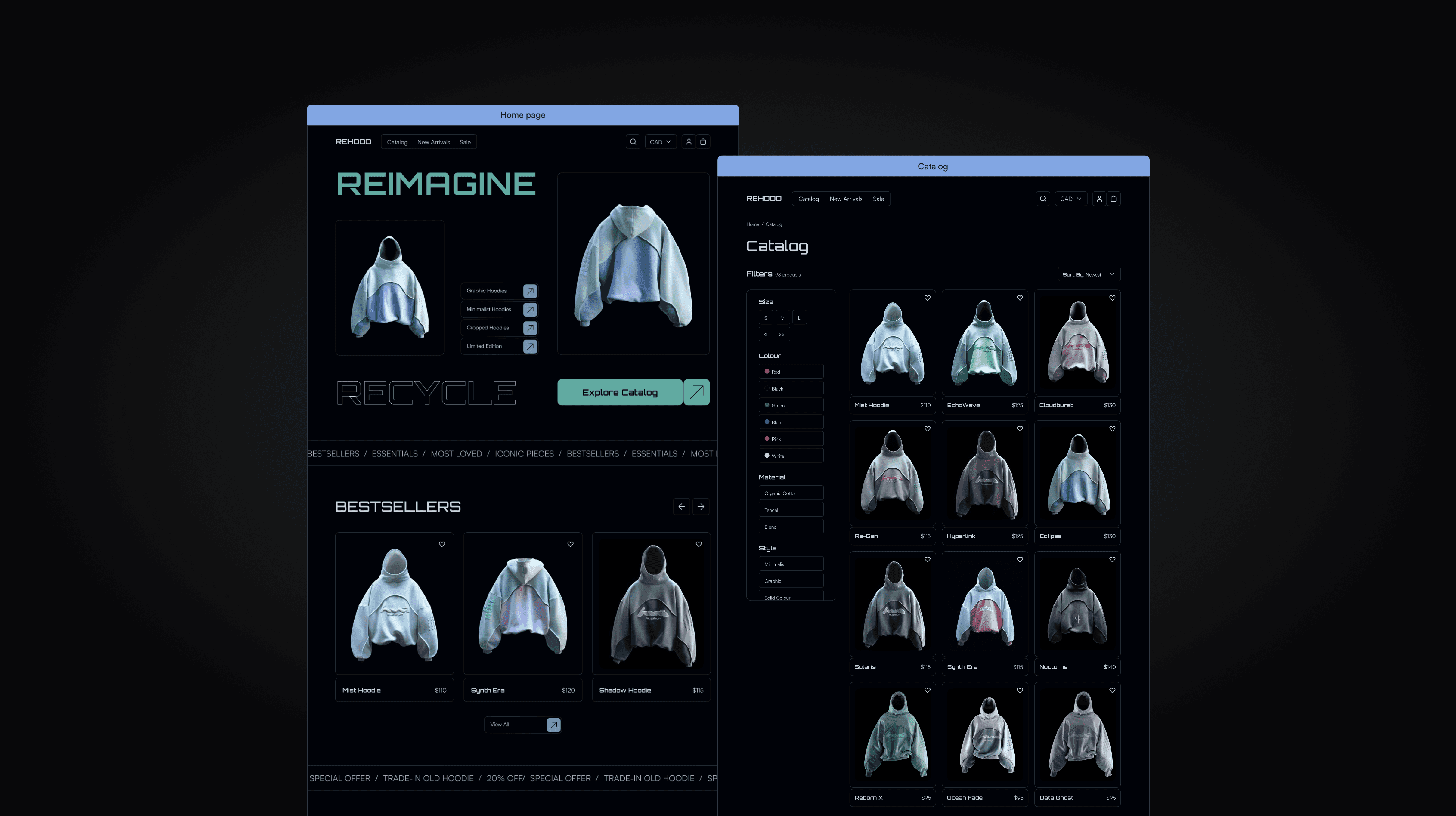Favorite the Data Ghost hoodie in Catalog
Image resolution: width=1456 pixels, height=816 pixels.
[x=1112, y=691]
